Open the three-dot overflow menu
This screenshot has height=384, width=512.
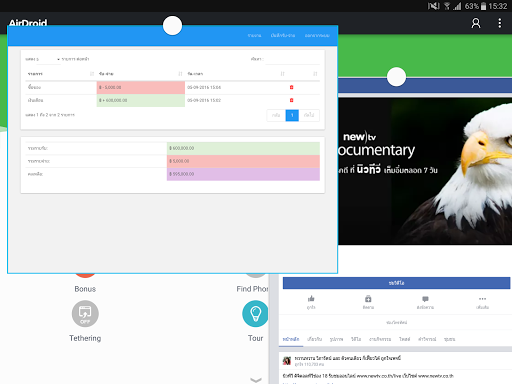coord(499,23)
